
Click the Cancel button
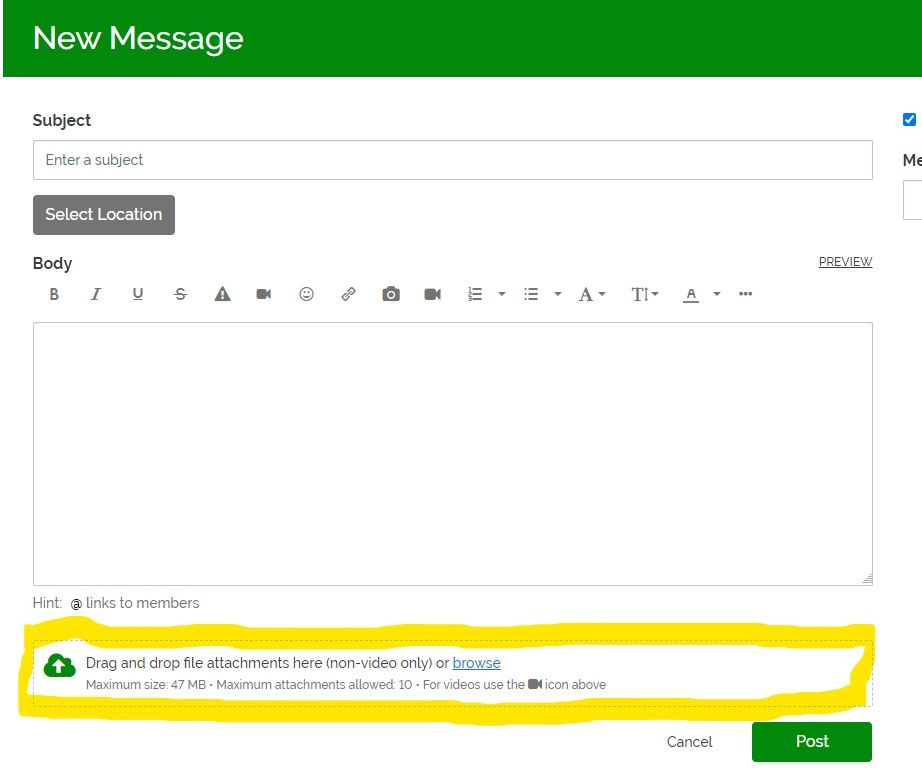[689, 742]
